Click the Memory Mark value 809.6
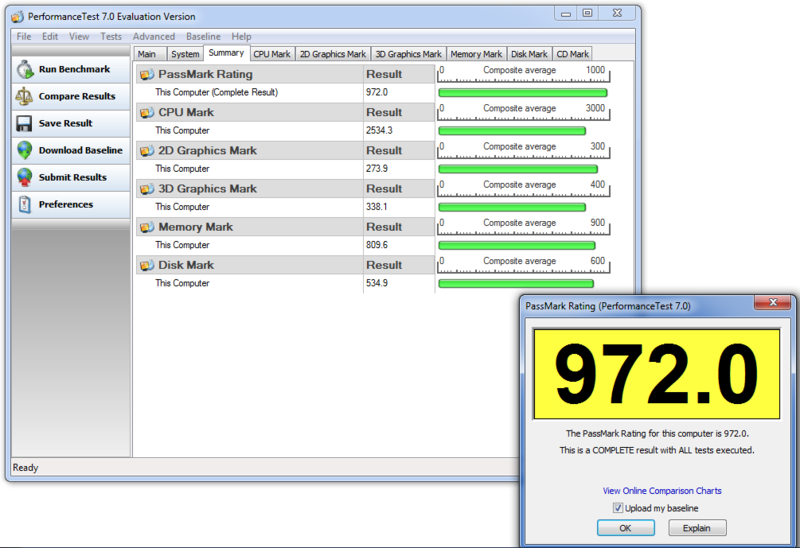 pos(377,245)
